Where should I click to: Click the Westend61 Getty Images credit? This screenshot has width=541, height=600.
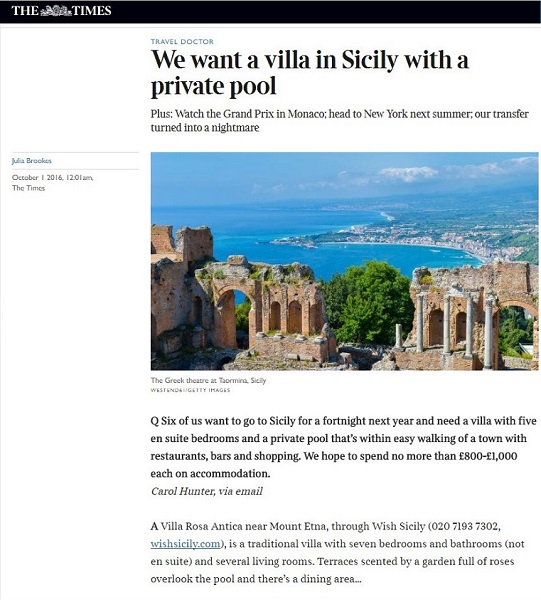190,390
